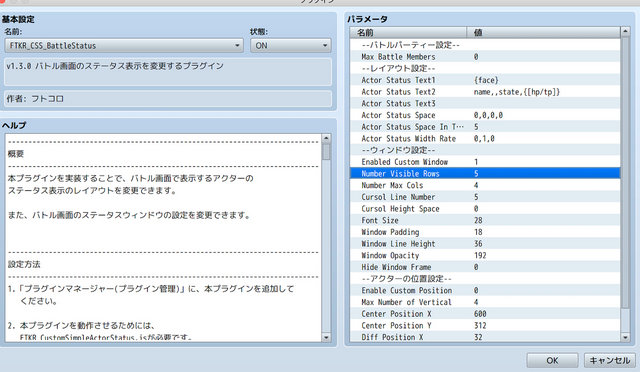
Task: Select the Actor Status Width Rate row
Action: tap(485, 138)
